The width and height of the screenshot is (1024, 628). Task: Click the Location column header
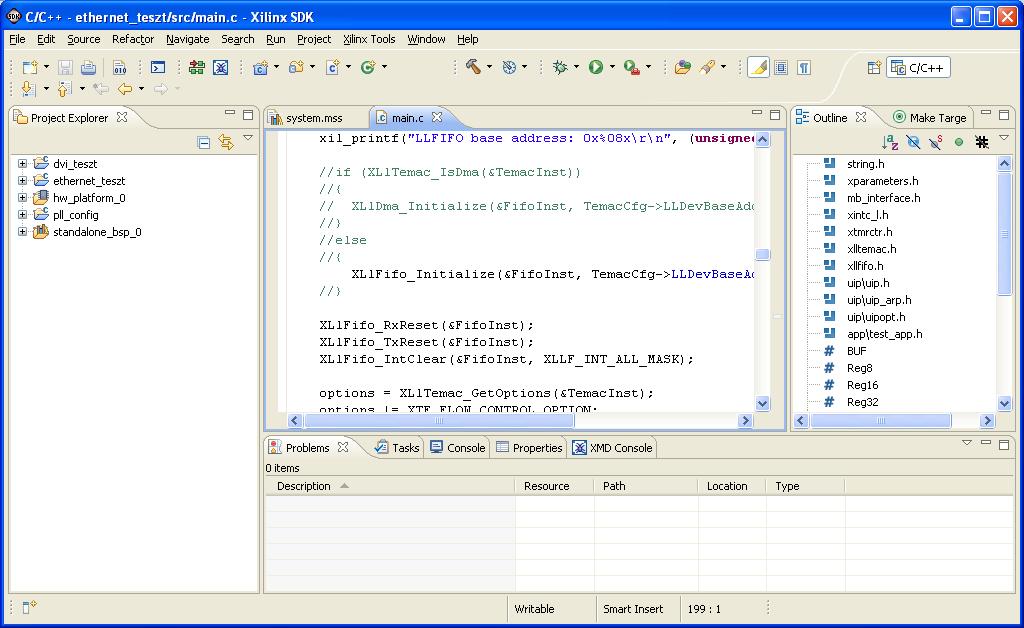click(732, 486)
